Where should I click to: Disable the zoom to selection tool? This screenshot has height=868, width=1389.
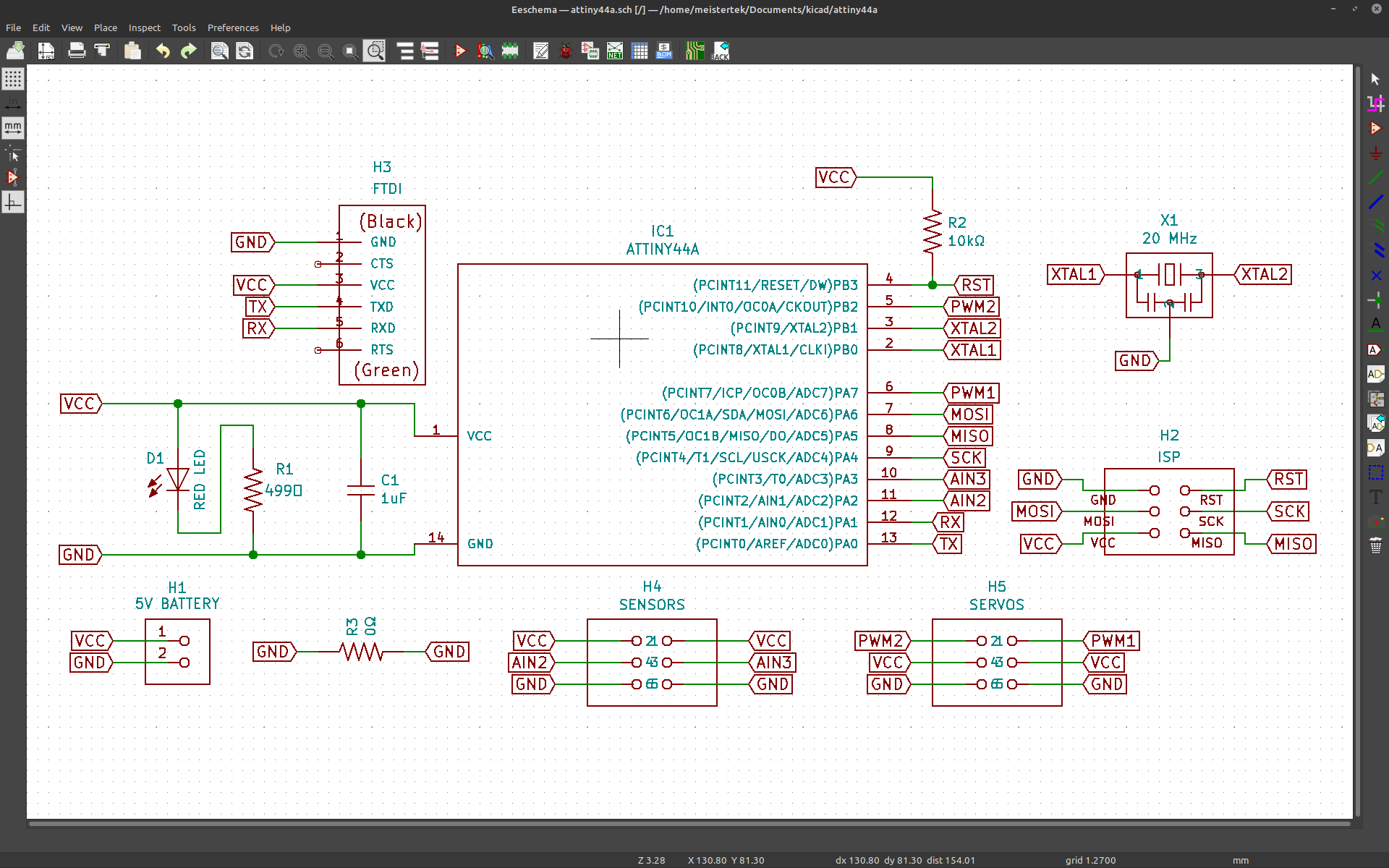point(375,51)
